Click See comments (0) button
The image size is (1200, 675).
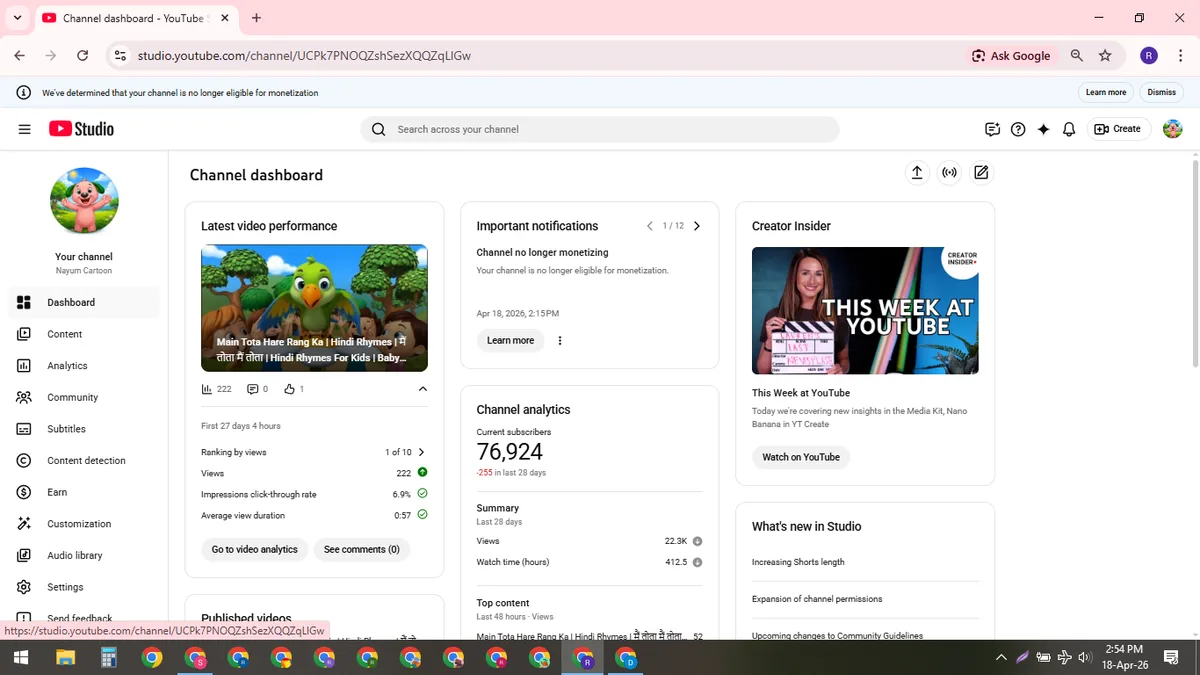click(x=362, y=549)
